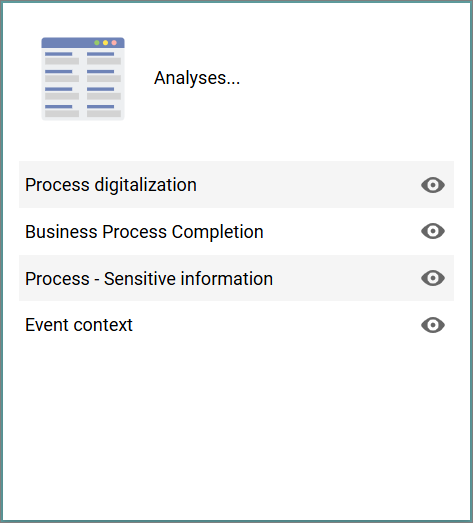This screenshot has height=523, width=473.
Task: Click blank space in the Event context row
Action: tap(277, 325)
